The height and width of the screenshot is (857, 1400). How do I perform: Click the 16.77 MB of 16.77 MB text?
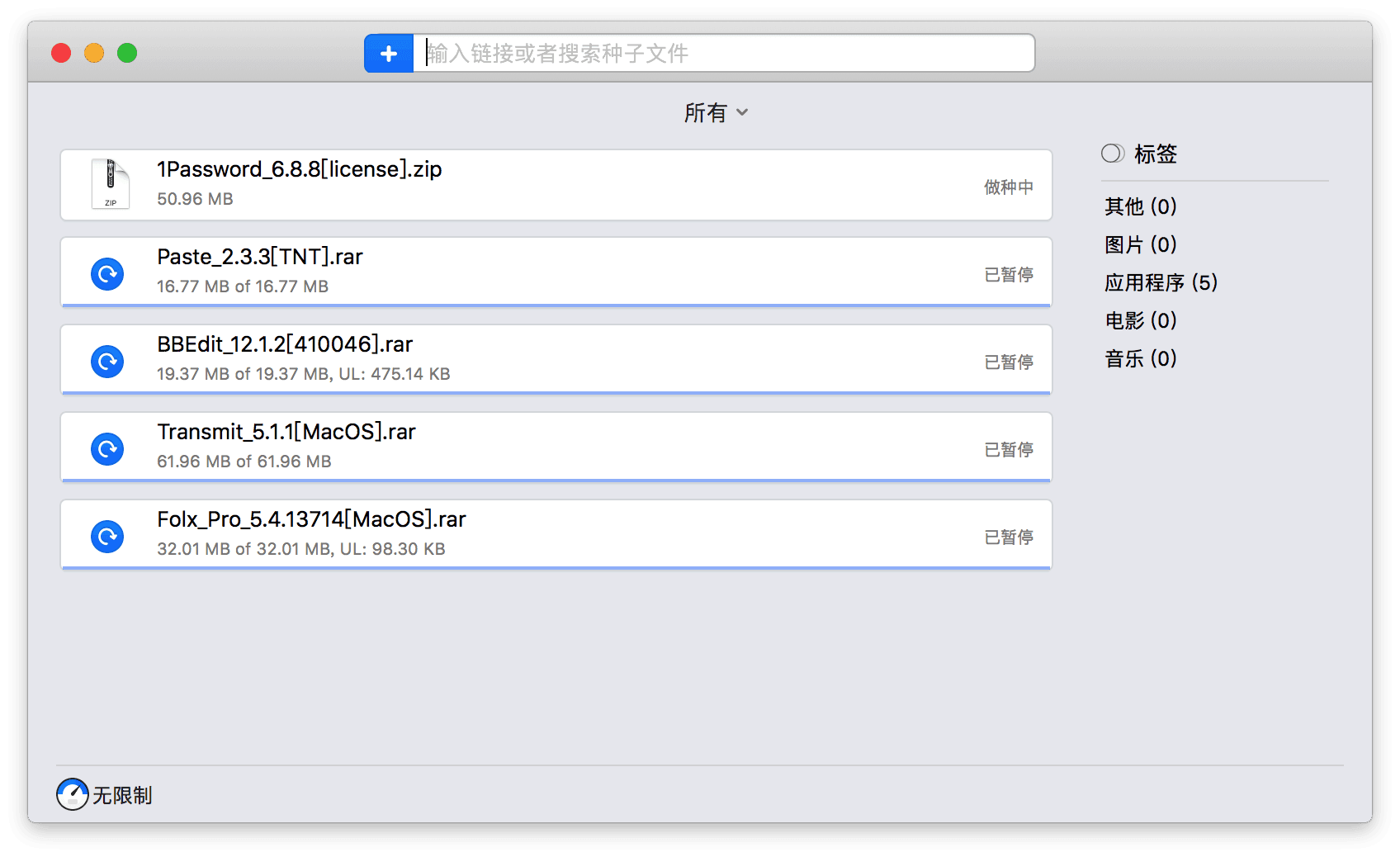243,286
